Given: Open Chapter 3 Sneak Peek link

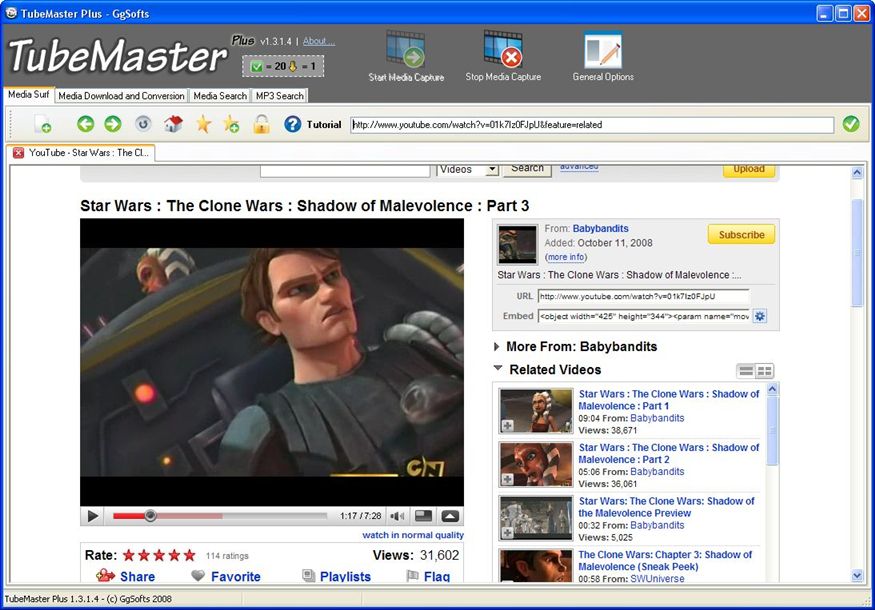Looking at the screenshot, I should click(x=665, y=560).
